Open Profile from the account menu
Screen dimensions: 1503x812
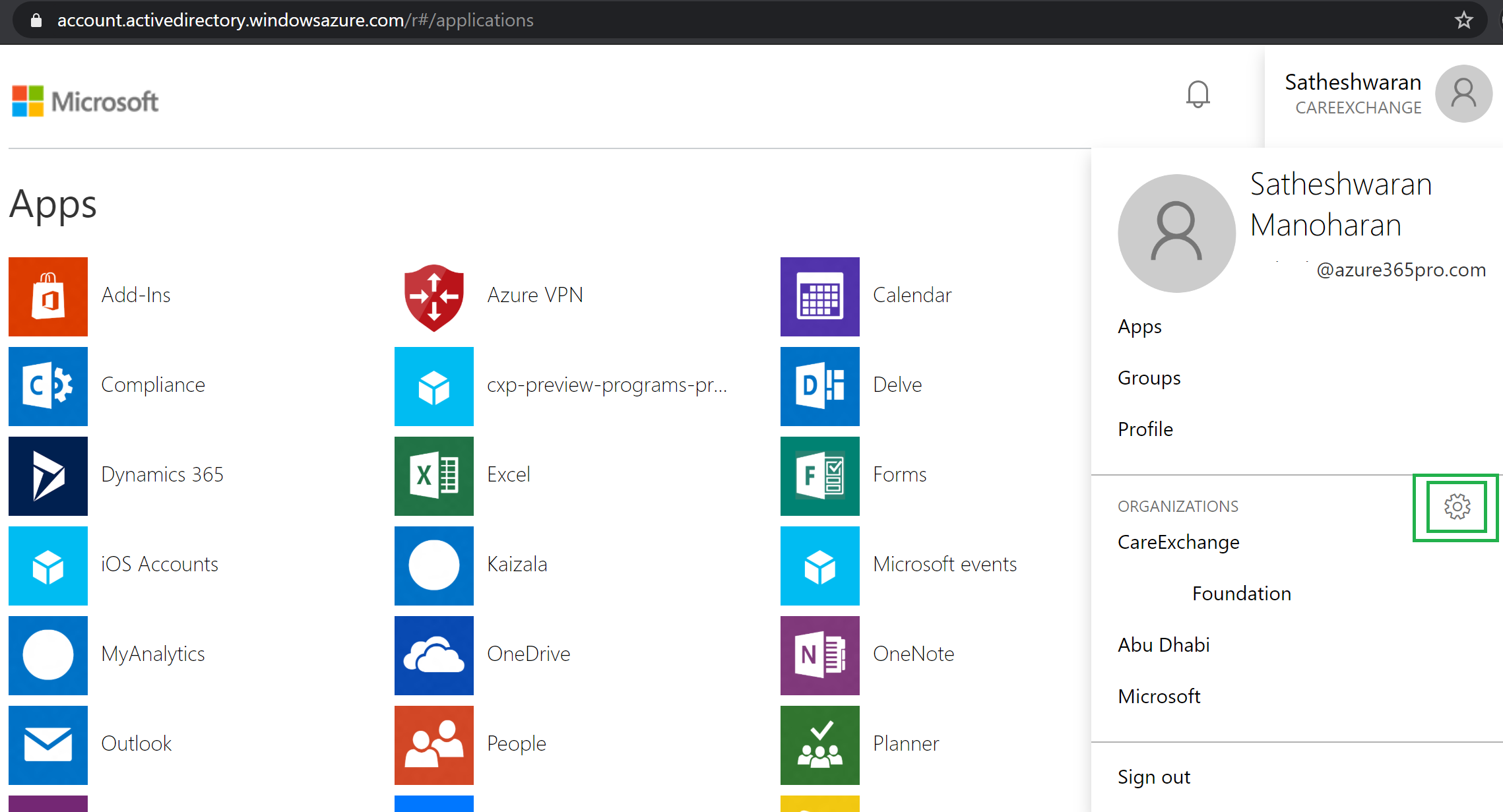[1145, 429]
